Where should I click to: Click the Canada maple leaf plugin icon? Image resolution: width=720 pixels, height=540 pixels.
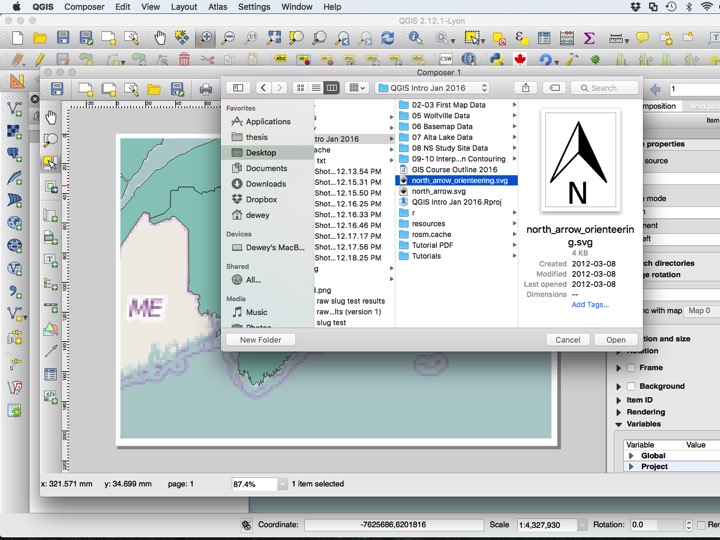pos(520,59)
